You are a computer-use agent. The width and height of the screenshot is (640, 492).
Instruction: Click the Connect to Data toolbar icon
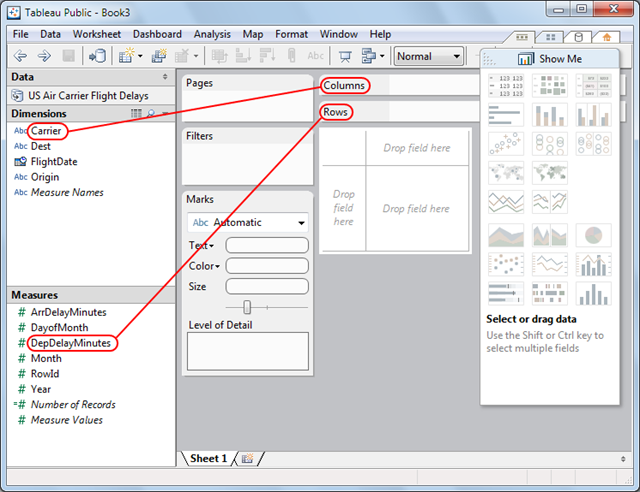(x=98, y=56)
